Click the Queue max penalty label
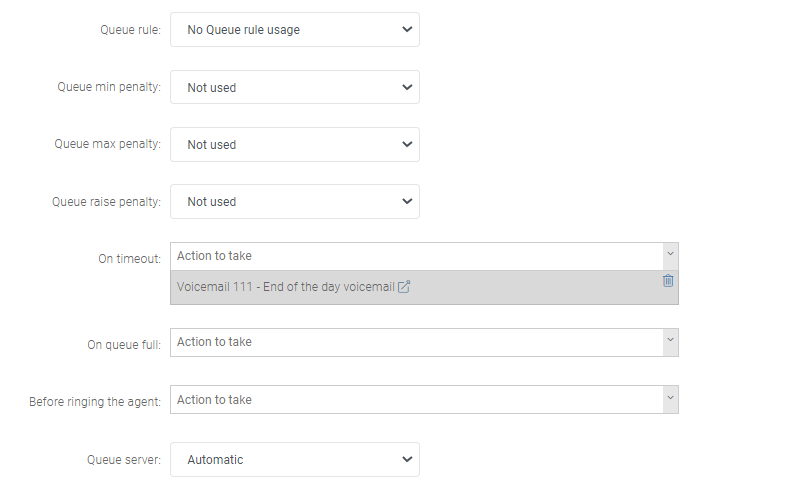This screenshot has height=478, width=796. (x=107, y=144)
